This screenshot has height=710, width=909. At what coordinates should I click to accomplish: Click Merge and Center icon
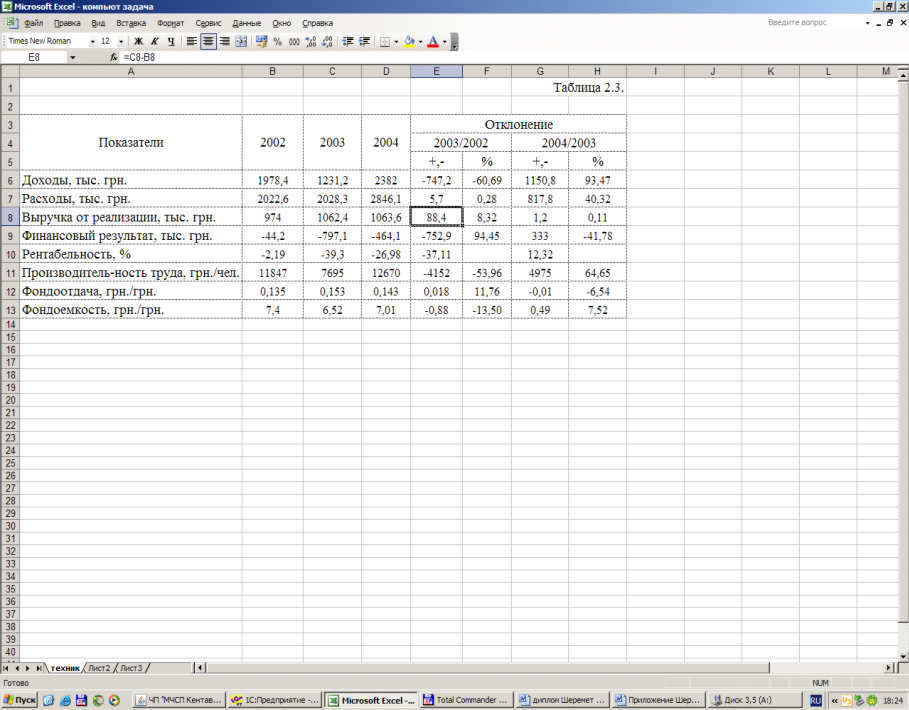tap(241, 41)
